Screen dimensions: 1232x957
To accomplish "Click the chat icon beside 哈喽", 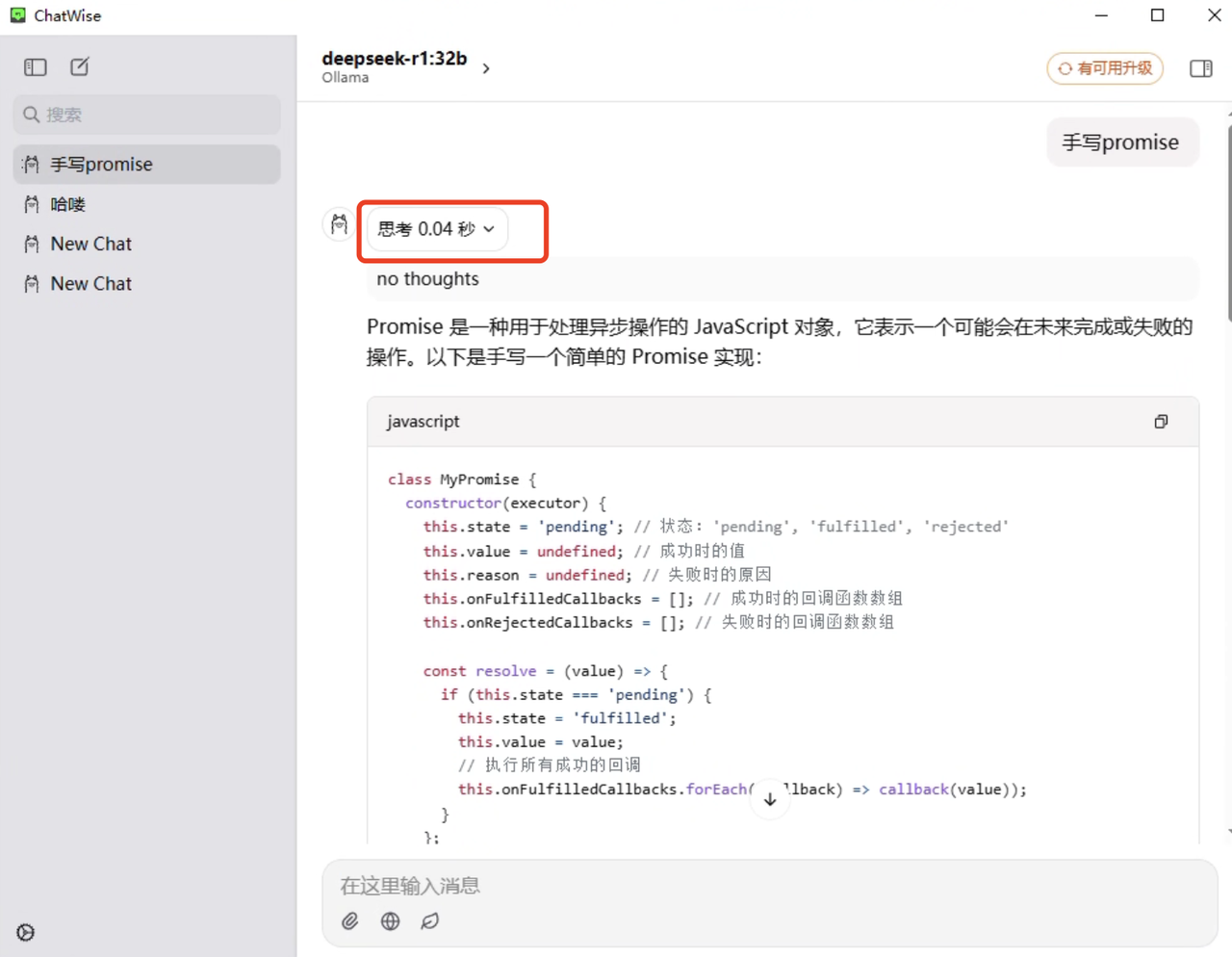I will 32,204.
